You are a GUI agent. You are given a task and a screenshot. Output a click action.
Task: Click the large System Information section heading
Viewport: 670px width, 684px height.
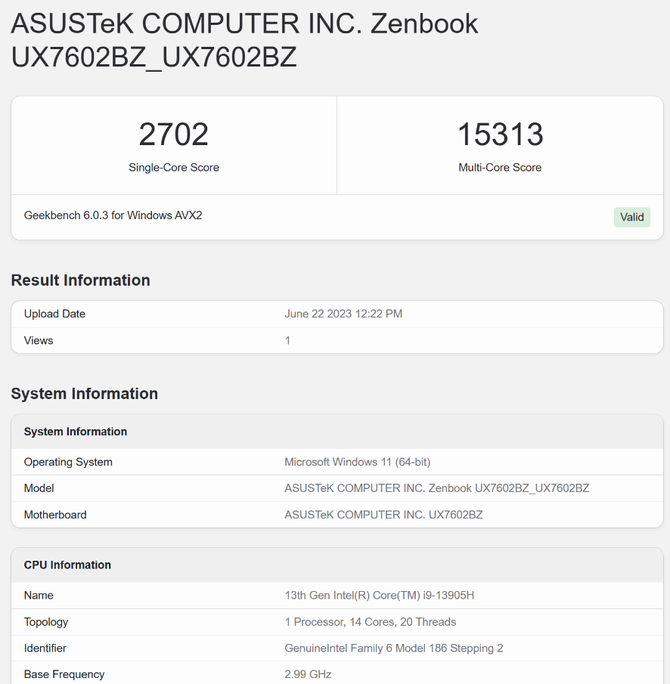84,393
